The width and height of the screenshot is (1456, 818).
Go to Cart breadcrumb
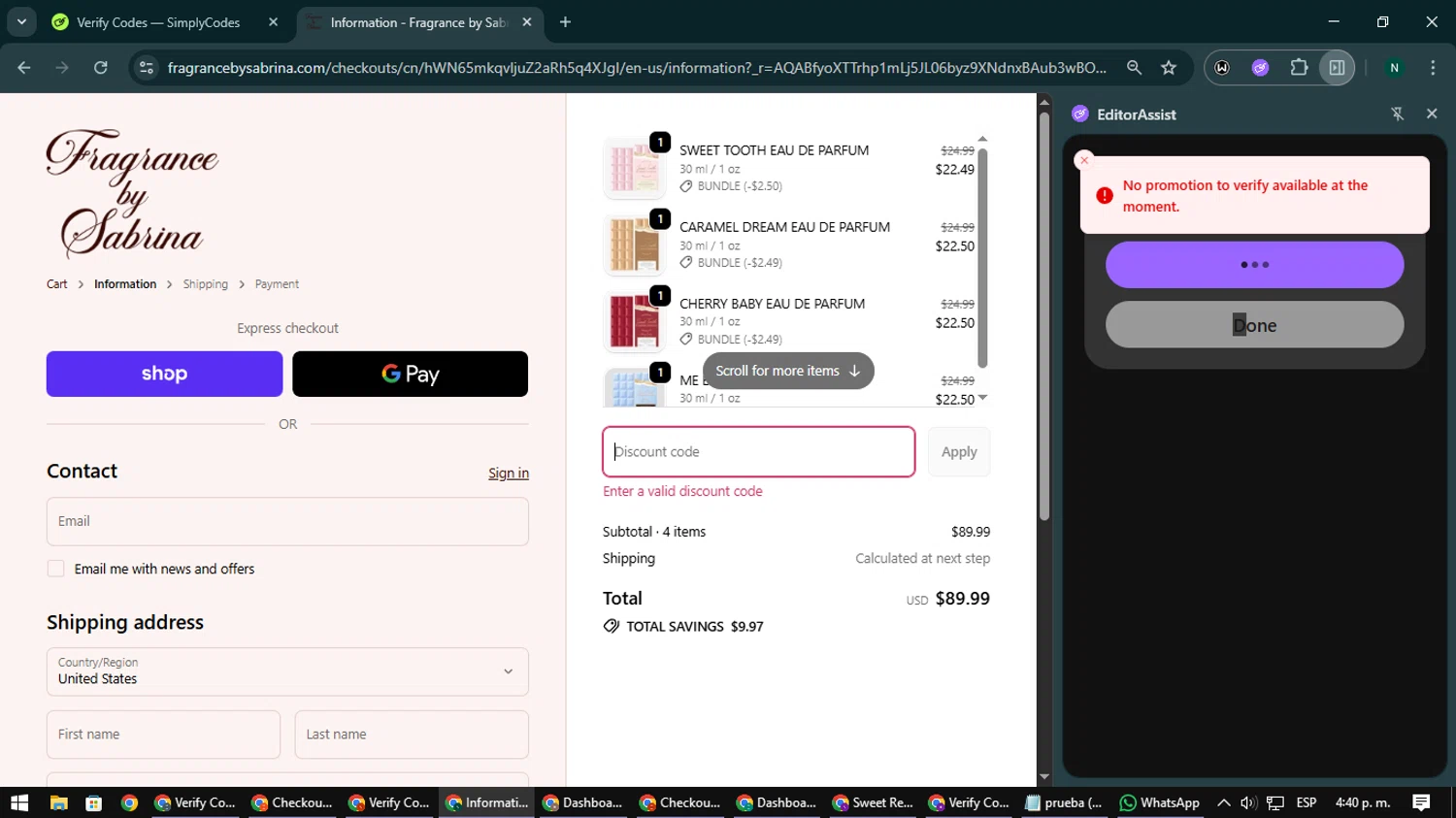tap(57, 284)
